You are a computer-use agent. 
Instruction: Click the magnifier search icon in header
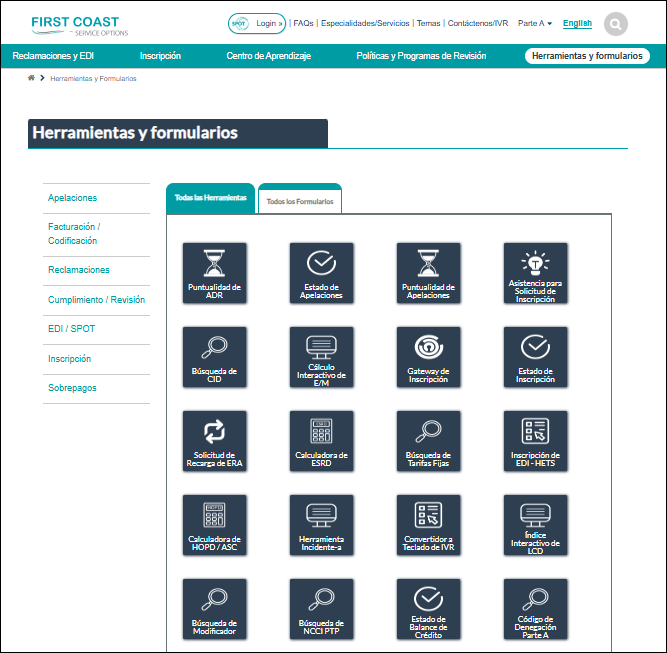point(616,23)
